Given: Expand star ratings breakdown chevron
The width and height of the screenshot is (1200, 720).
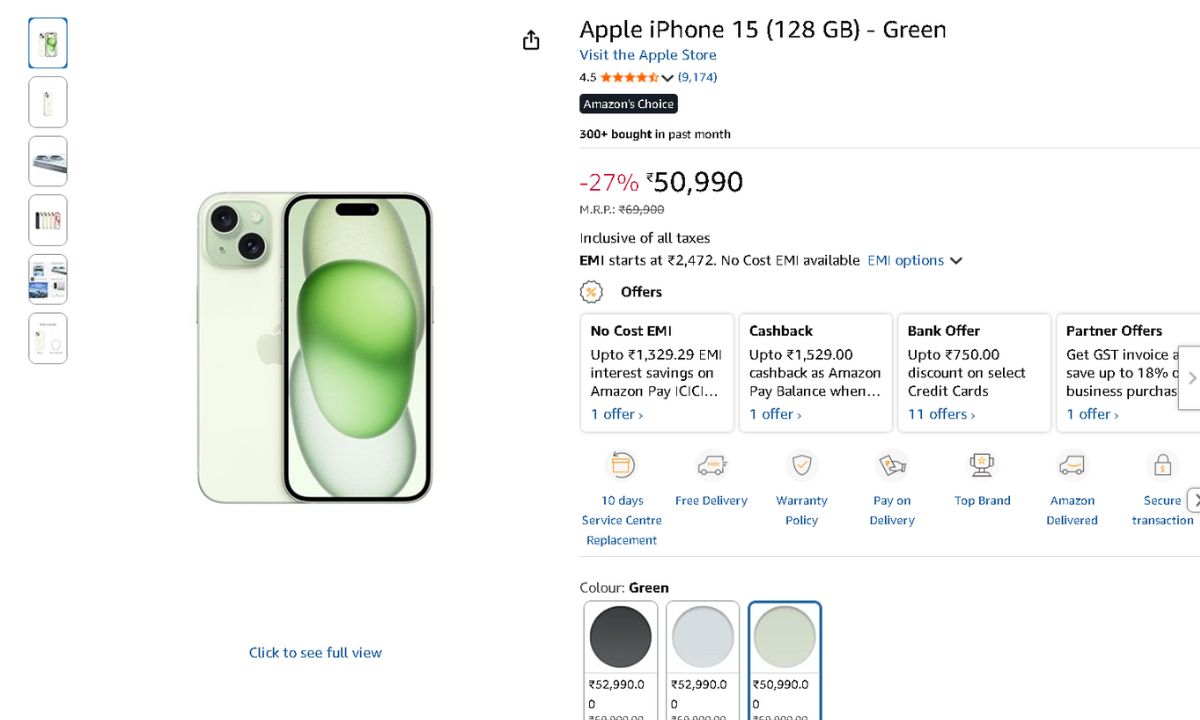Looking at the screenshot, I should click(x=668, y=78).
